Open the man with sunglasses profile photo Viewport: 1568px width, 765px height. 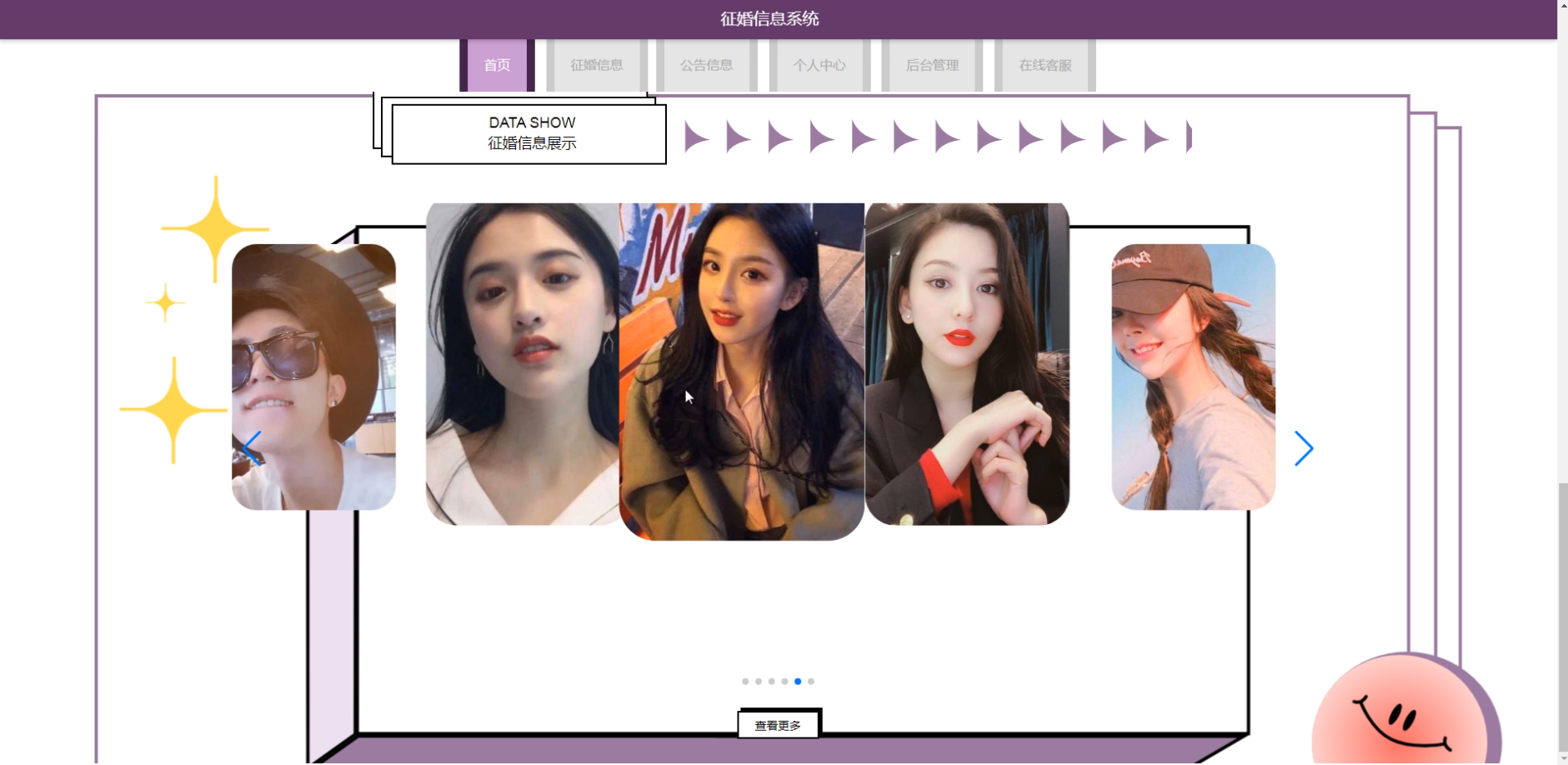point(313,377)
